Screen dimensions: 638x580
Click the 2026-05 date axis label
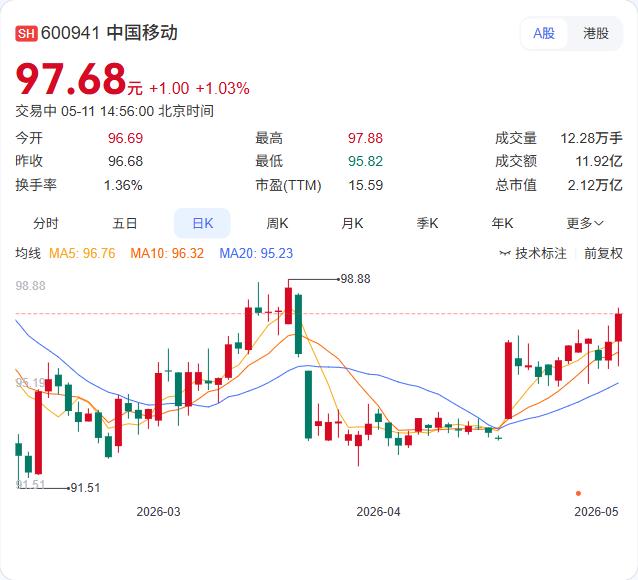(596, 512)
